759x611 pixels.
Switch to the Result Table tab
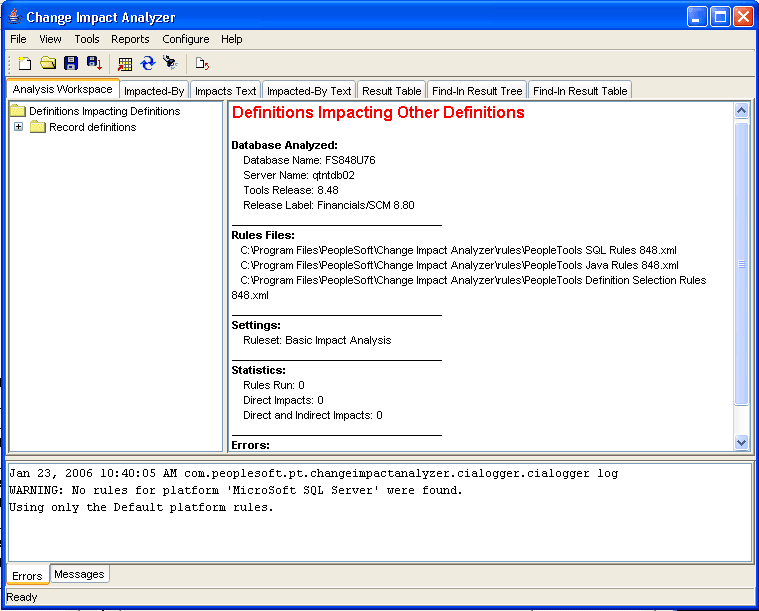pyautogui.click(x=391, y=91)
